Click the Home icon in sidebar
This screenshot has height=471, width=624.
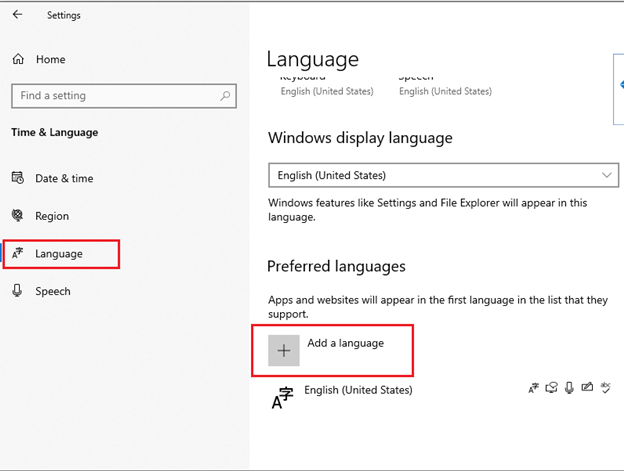[18, 60]
